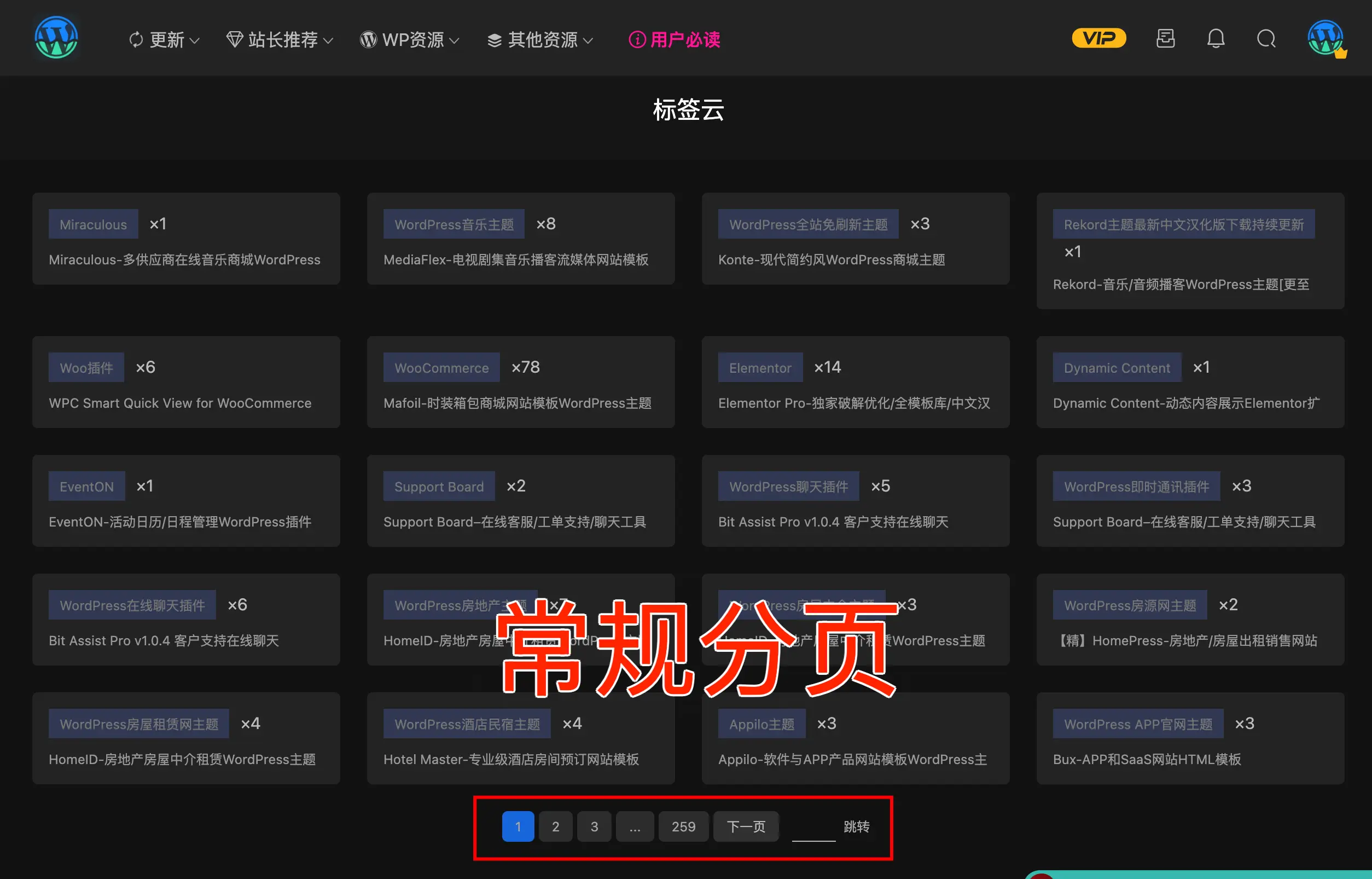Screen dimensions: 1372x879
Task: Open the Miraculous tag
Action: pyautogui.click(x=94, y=224)
